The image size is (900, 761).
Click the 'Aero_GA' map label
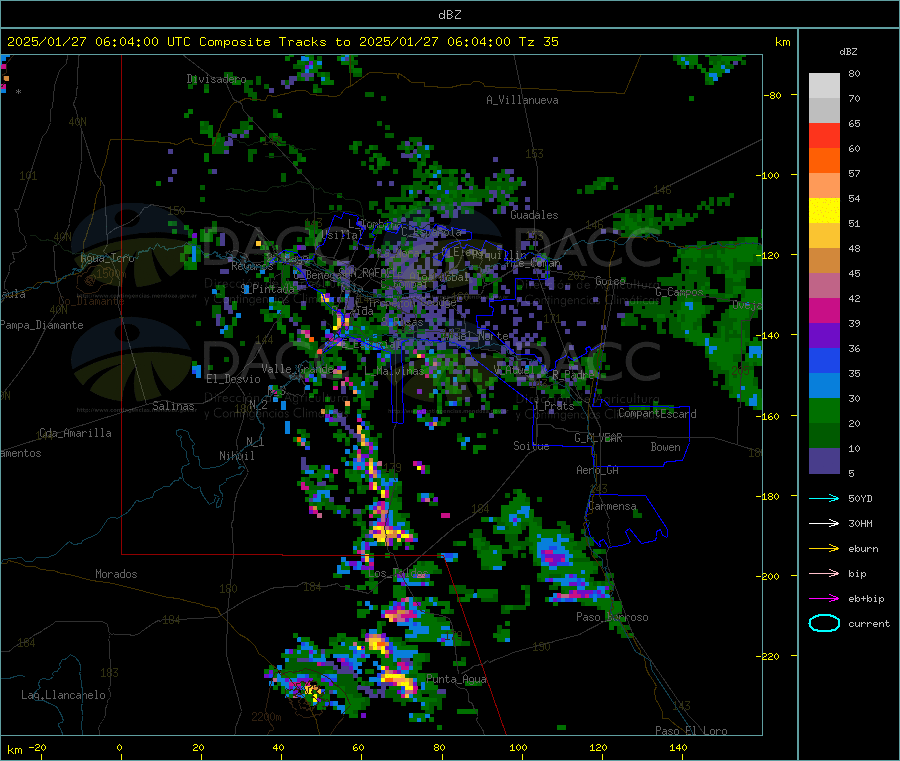[597, 470]
